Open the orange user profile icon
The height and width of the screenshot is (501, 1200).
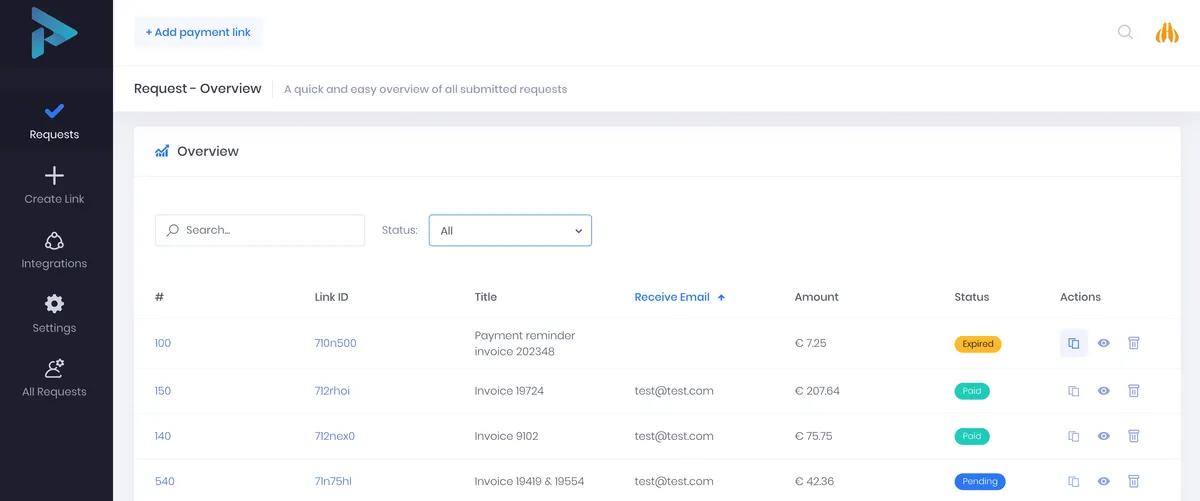coord(1167,32)
